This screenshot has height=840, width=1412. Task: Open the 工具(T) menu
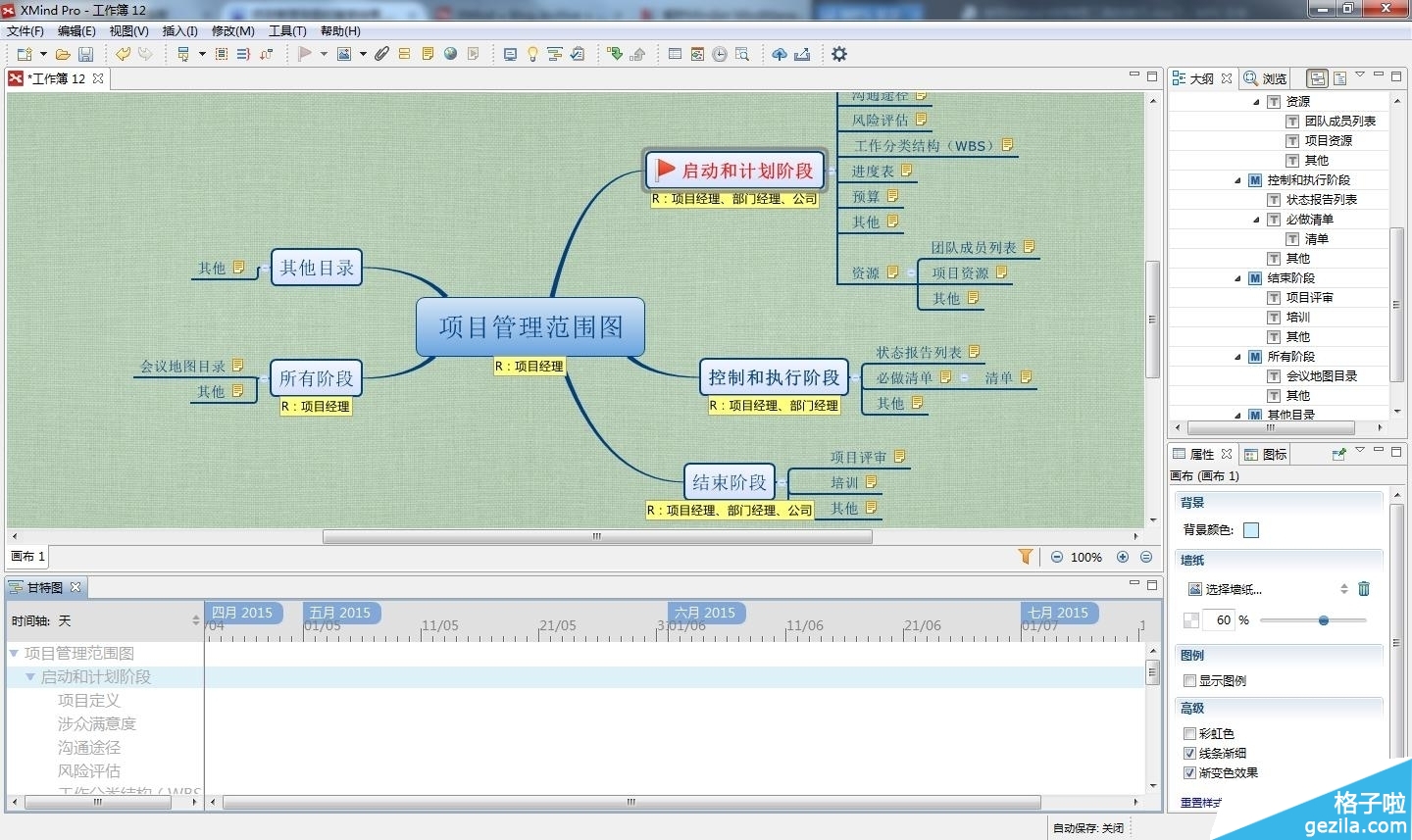pos(288,31)
